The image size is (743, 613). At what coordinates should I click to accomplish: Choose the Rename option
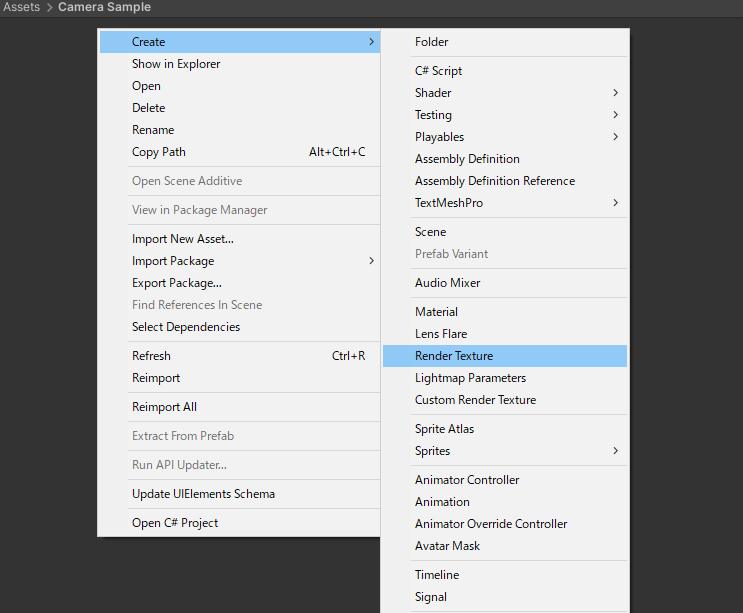pos(240,130)
